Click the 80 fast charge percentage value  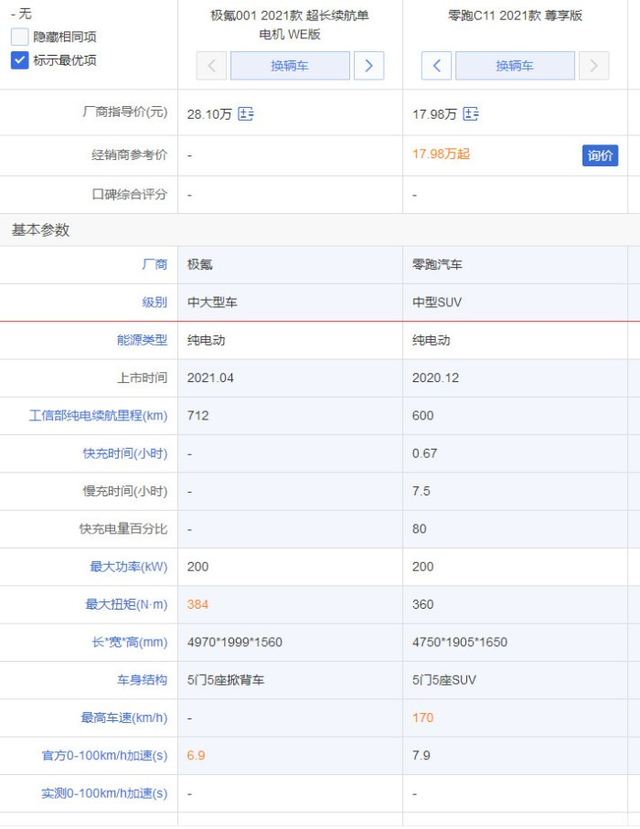pyautogui.click(x=419, y=529)
